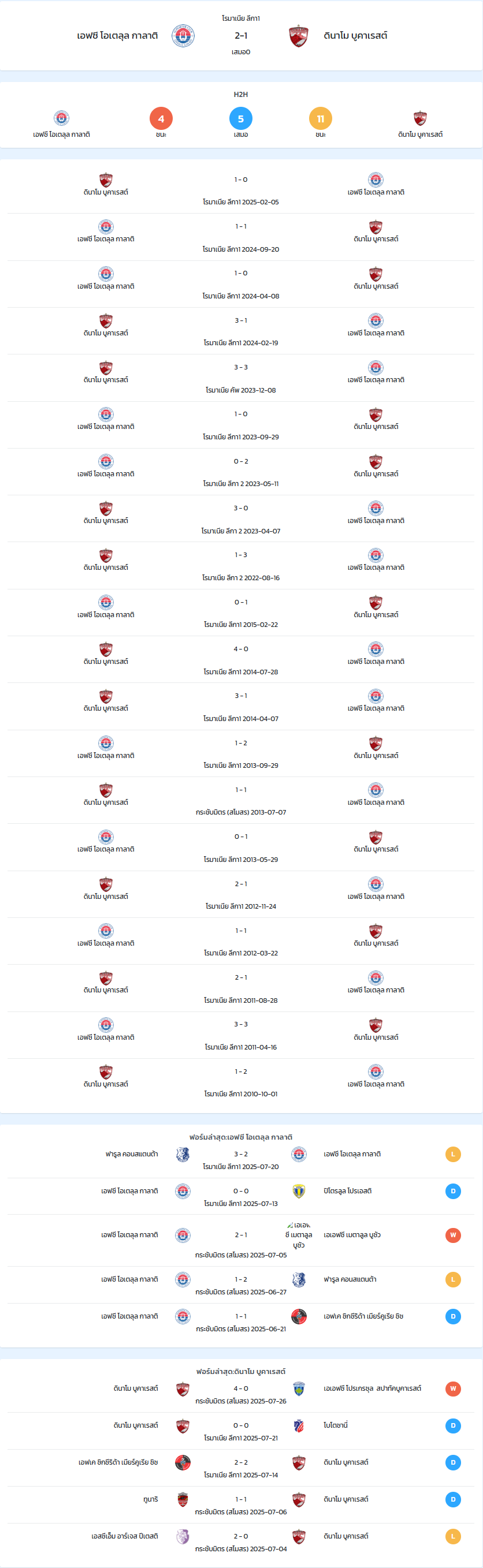Click the Dinamo București team name in the H2H summary
Viewport: 483px width, 1568px height.
(x=420, y=135)
